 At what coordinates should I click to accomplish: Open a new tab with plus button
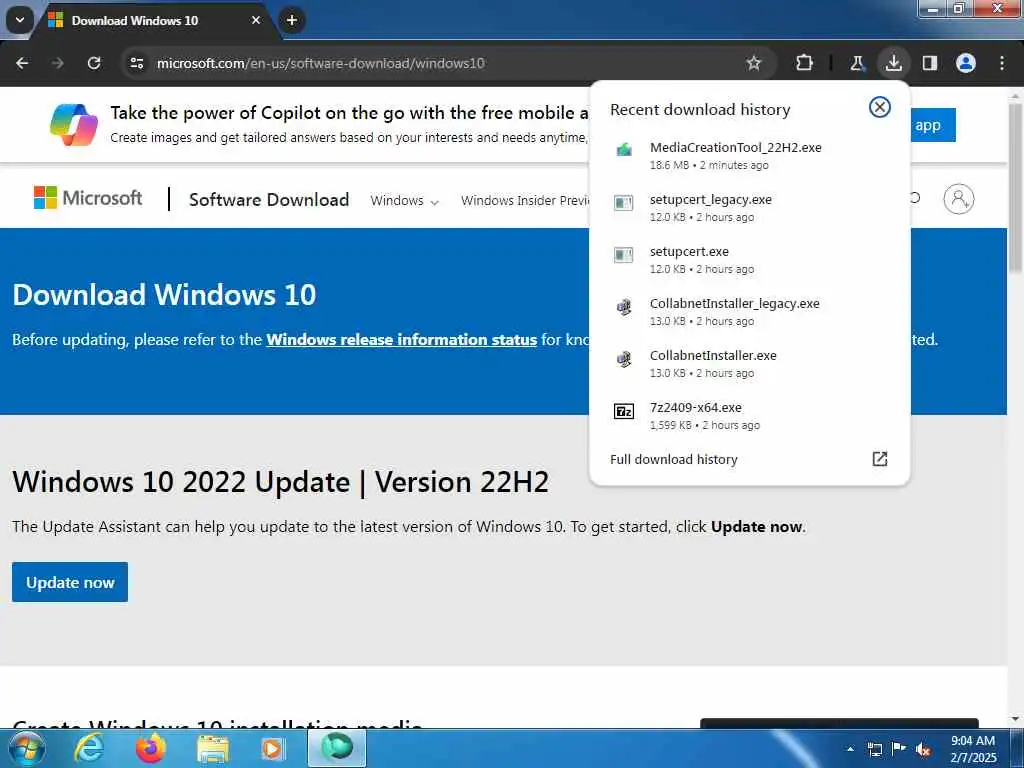pyautogui.click(x=292, y=20)
